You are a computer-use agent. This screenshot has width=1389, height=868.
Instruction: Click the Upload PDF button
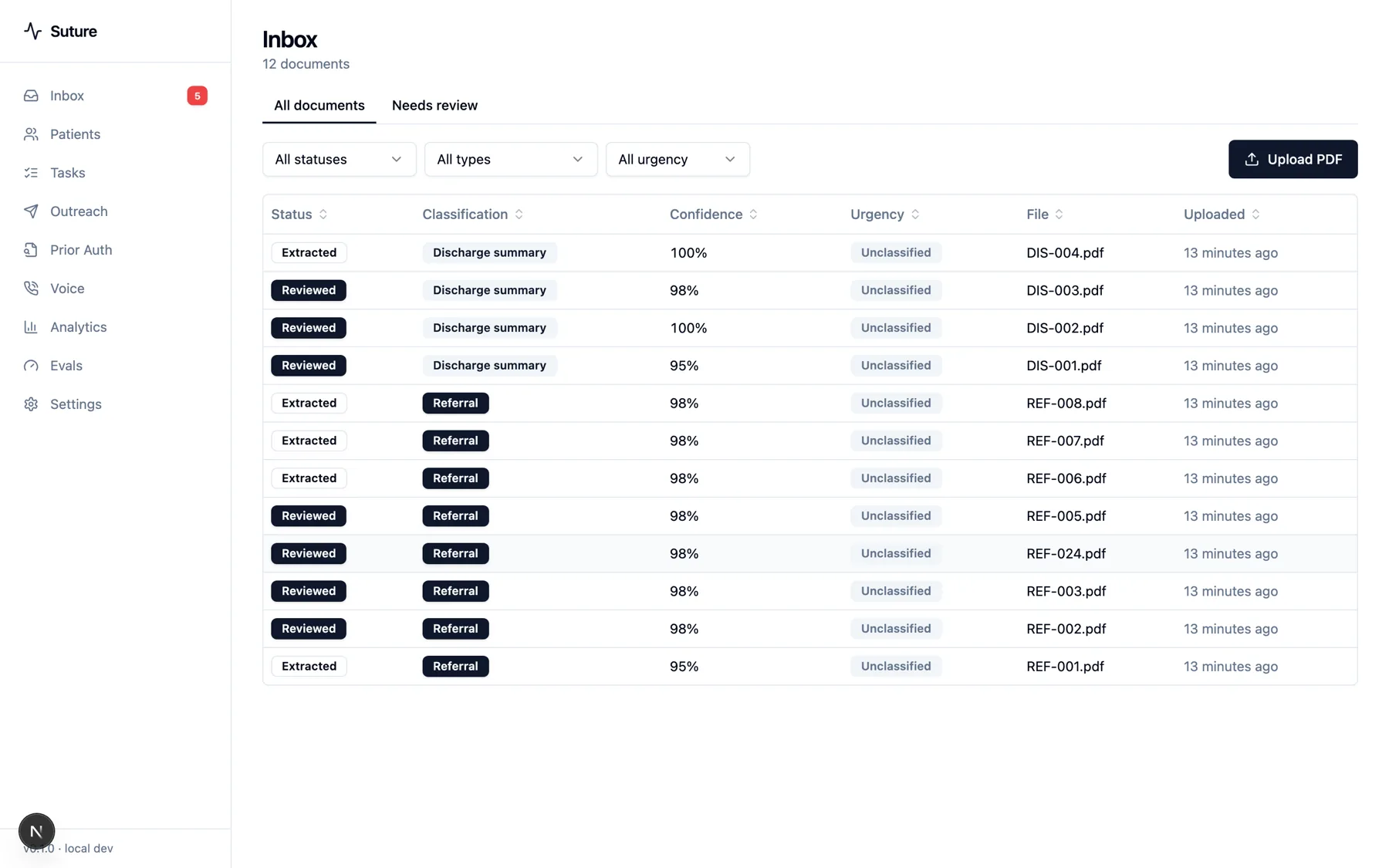(x=1293, y=159)
